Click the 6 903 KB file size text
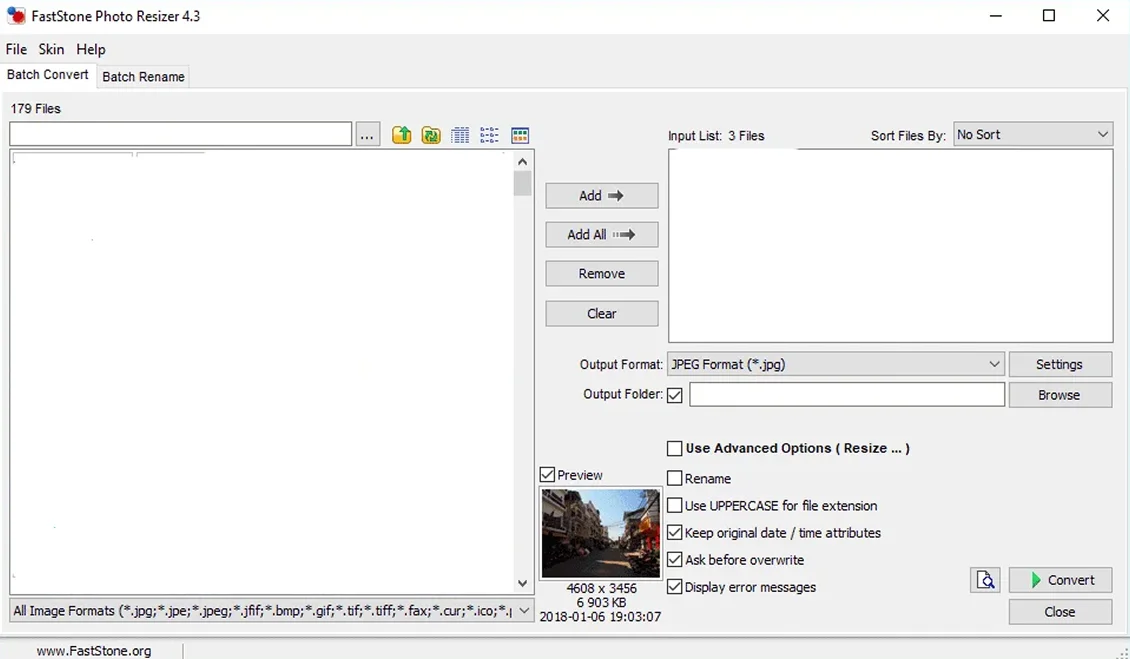Viewport: 1130px width, 659px height. [x=601, y=602]
